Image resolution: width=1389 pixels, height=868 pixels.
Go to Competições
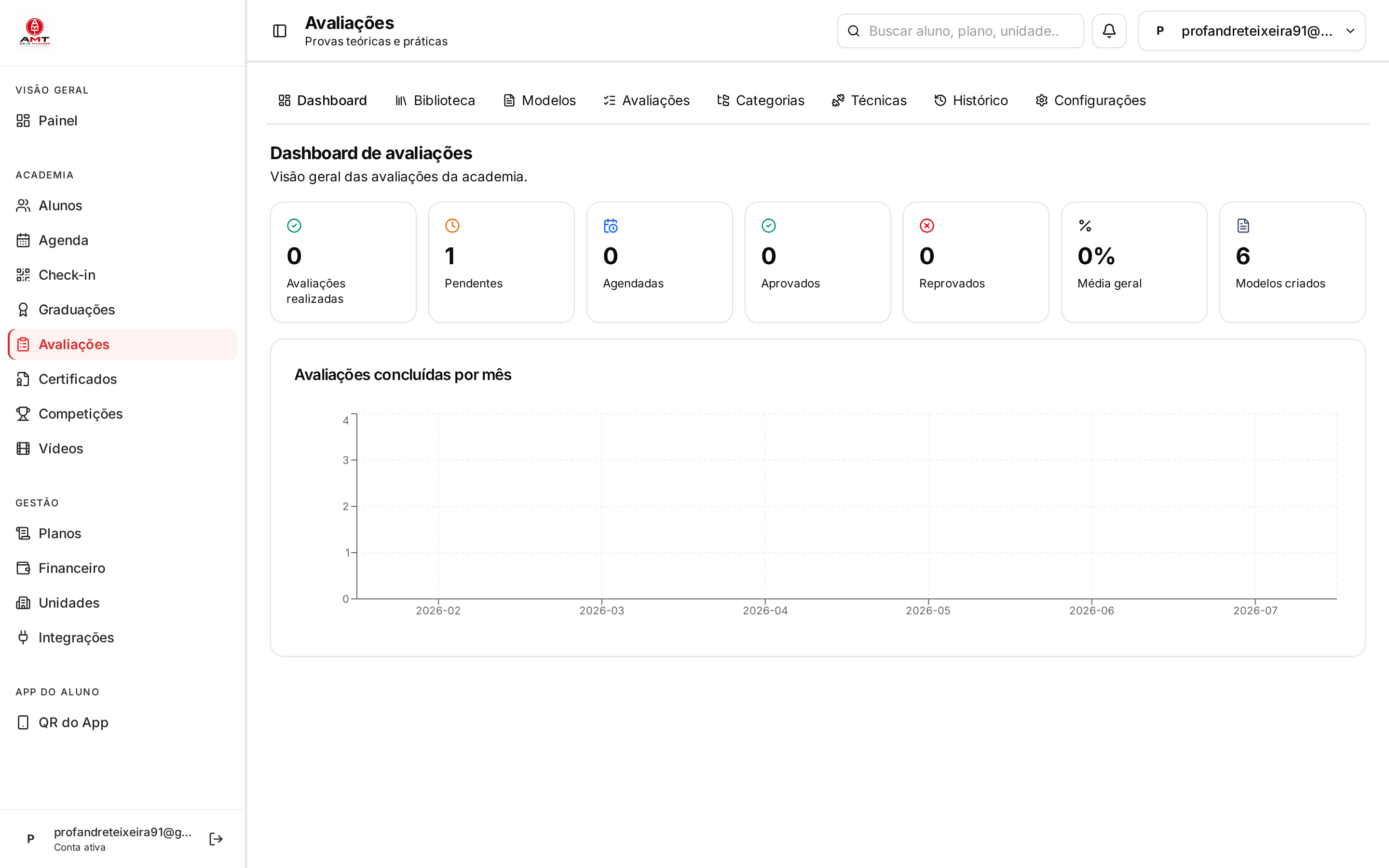tap(123, 414)
